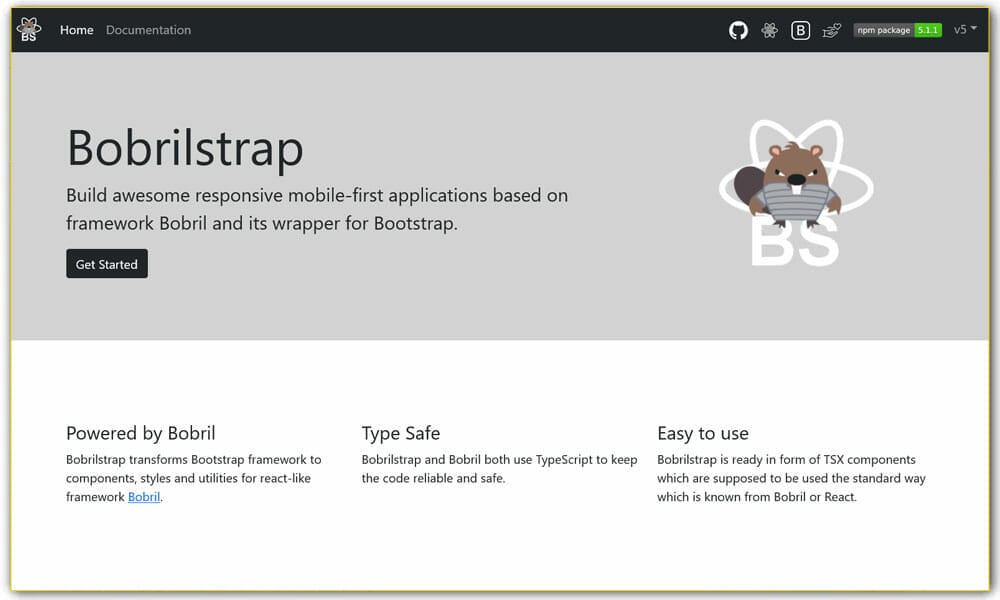Viewport: 1000px width, 600px height.
Task: Click the paragraph about TypeScript reliability
Action: [x=499, y=469]
